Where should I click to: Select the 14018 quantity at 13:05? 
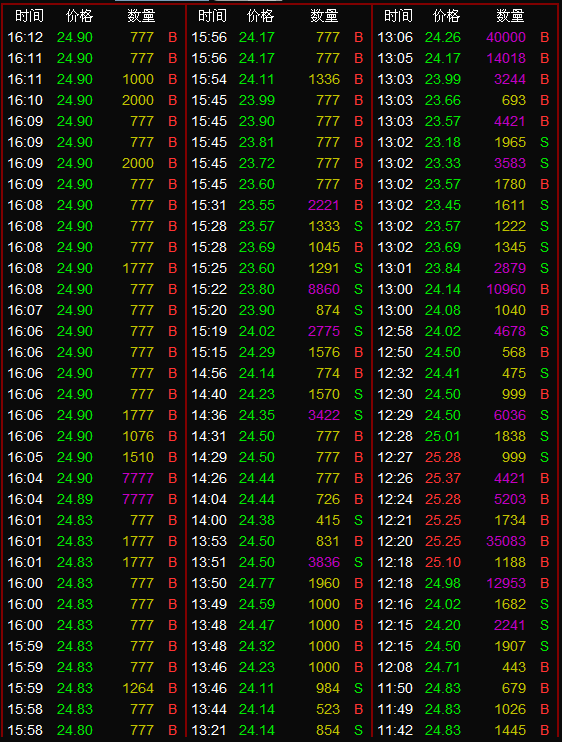click(506, 58)
